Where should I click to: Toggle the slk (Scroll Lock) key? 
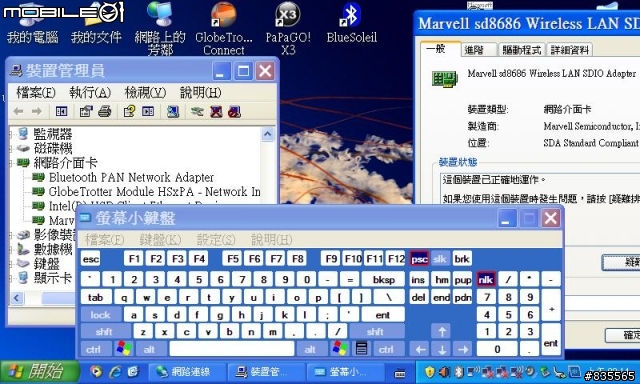pos(440,259)
